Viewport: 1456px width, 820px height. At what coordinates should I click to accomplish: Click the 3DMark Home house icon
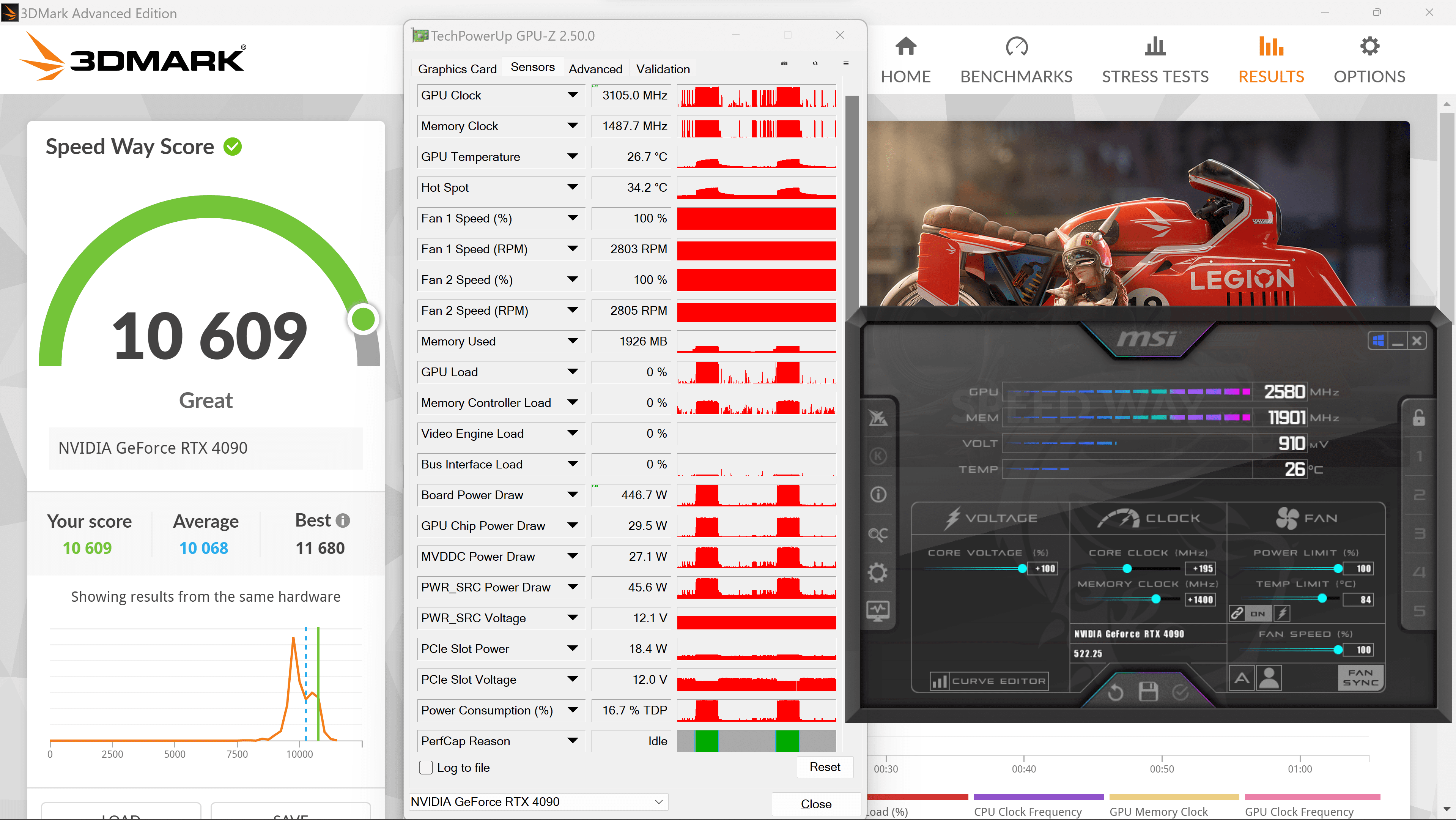pyautogui.click(x=905, y=46)
